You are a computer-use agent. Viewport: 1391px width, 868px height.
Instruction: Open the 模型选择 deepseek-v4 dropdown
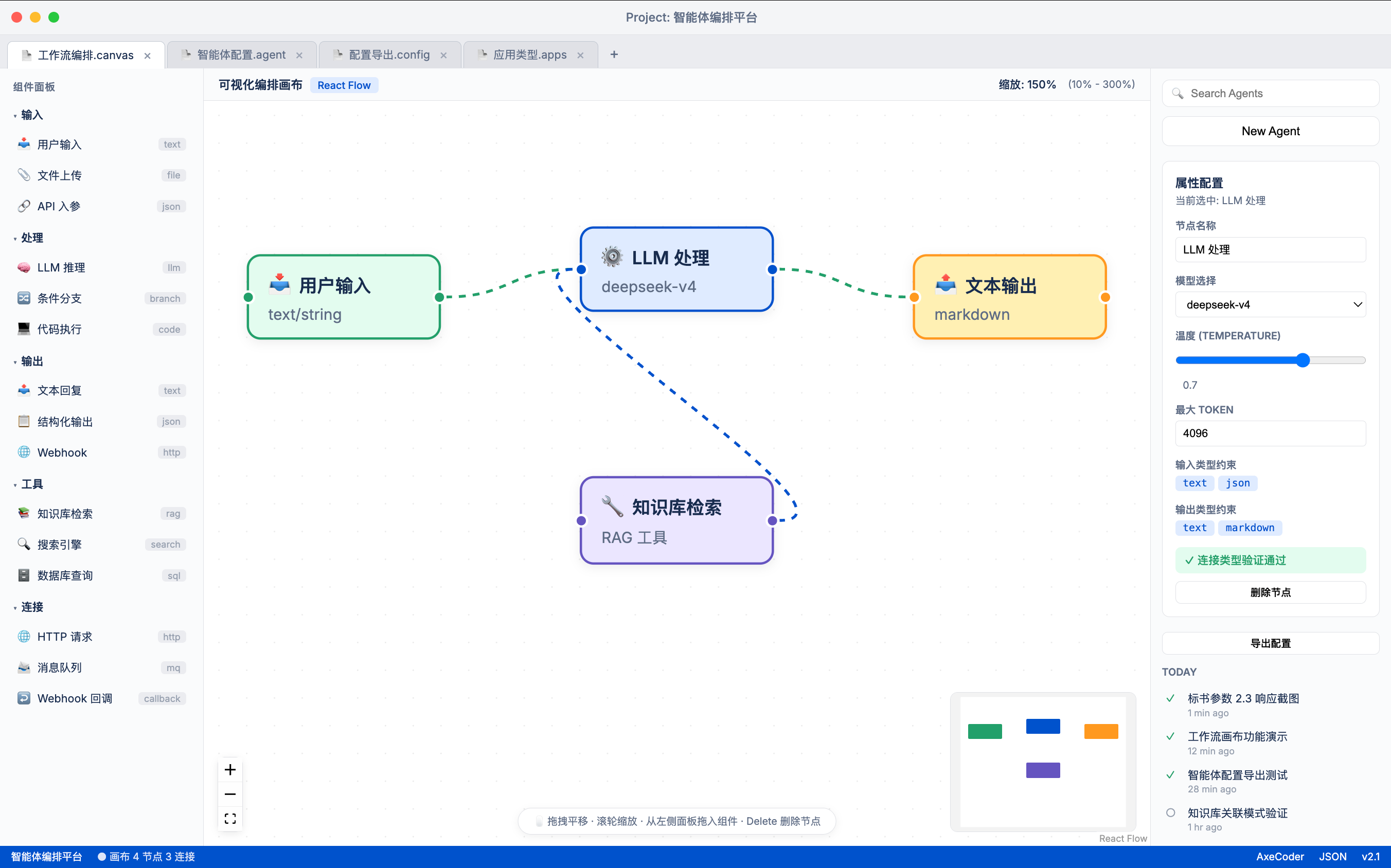pos(1271,305)
